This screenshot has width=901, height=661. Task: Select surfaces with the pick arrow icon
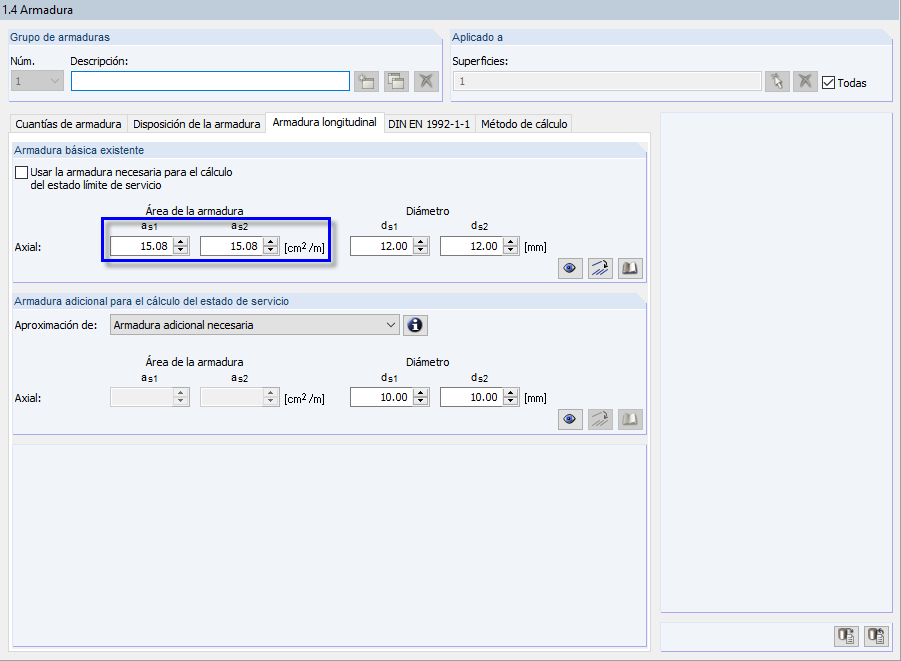pyautogui.click(x=778, y=81)
